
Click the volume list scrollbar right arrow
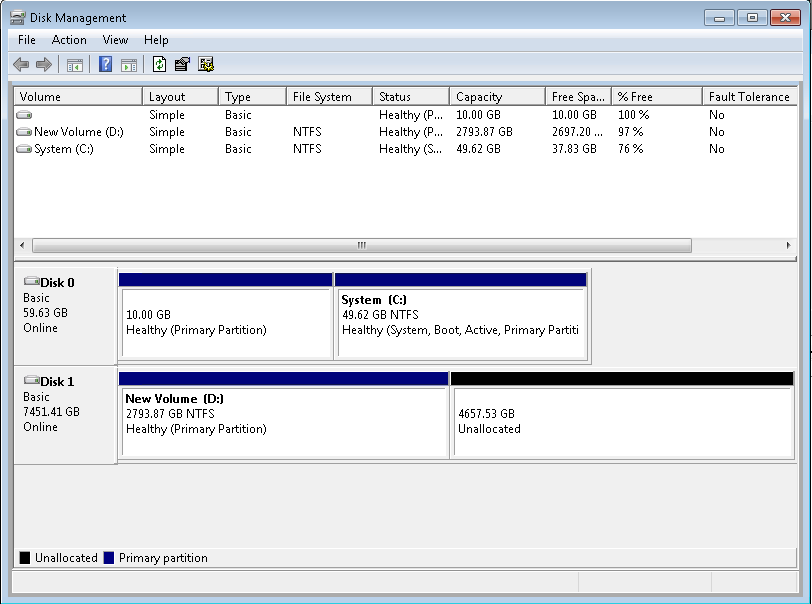tap(788, 246)
